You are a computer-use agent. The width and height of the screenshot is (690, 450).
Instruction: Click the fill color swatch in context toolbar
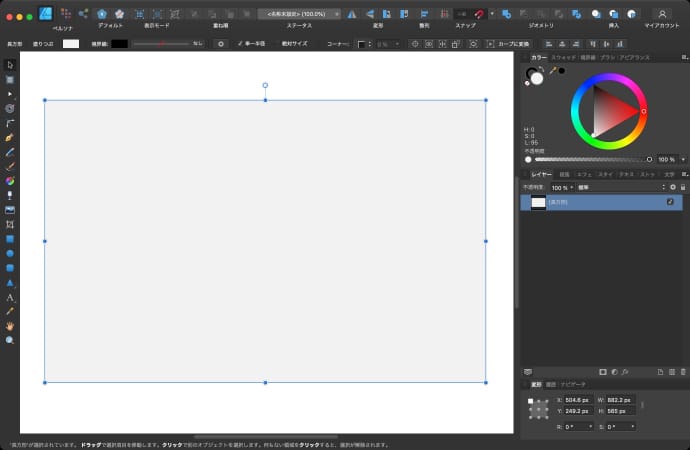coord(71,44)
